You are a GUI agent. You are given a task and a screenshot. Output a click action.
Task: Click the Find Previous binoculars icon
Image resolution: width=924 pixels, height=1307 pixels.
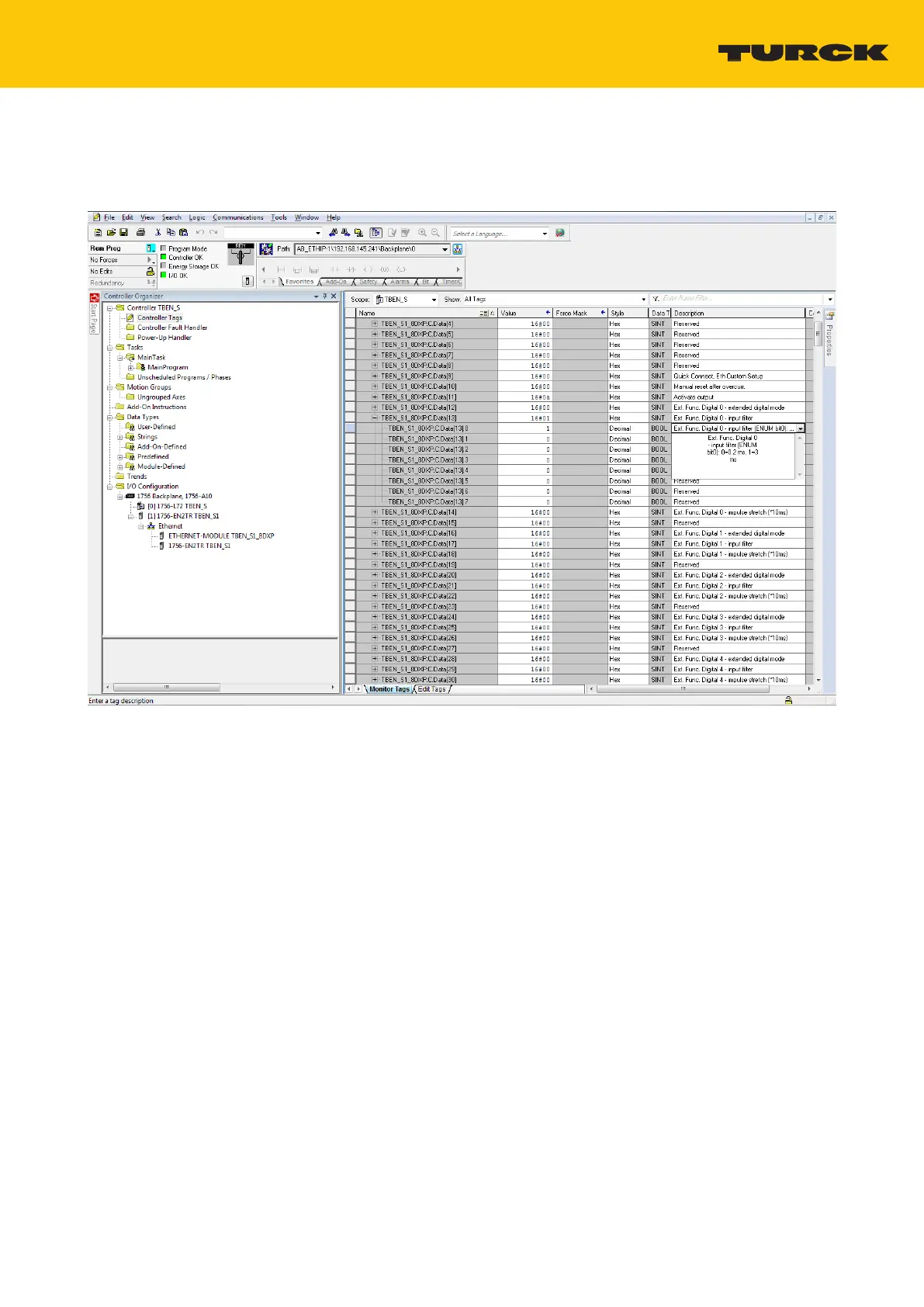(333, 232)
